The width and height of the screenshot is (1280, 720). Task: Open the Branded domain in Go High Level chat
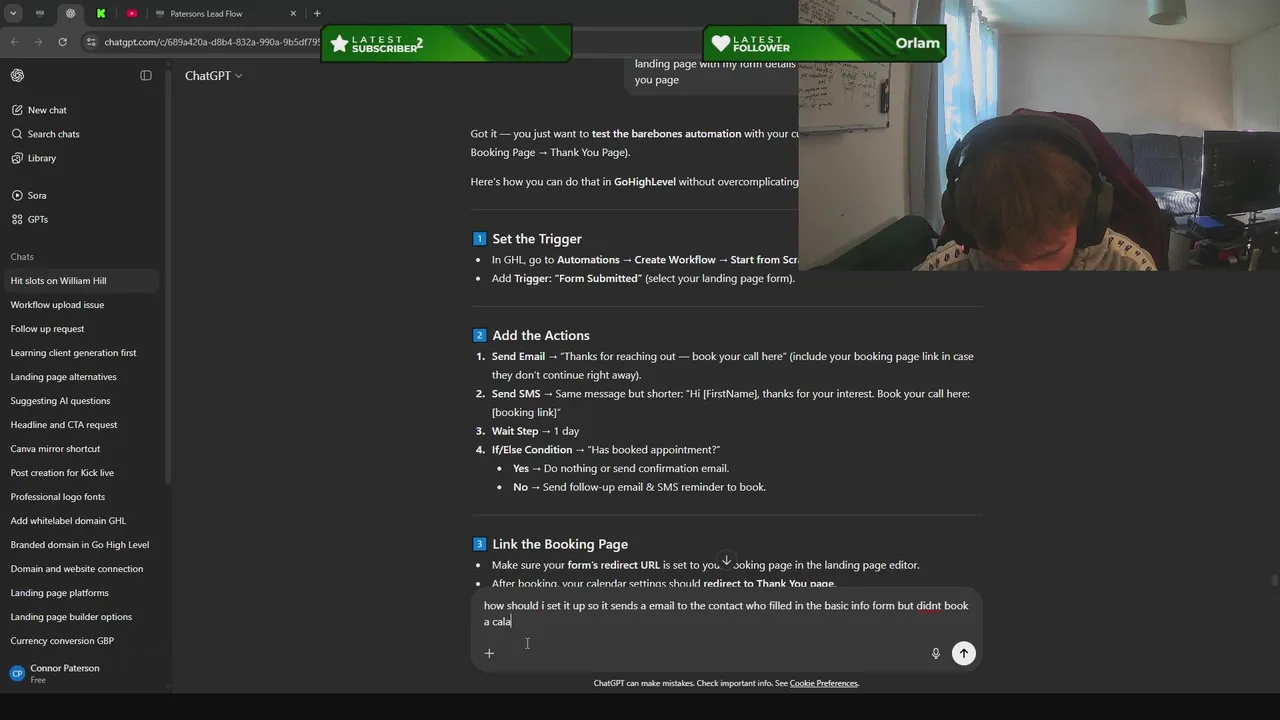pos(80,545)
